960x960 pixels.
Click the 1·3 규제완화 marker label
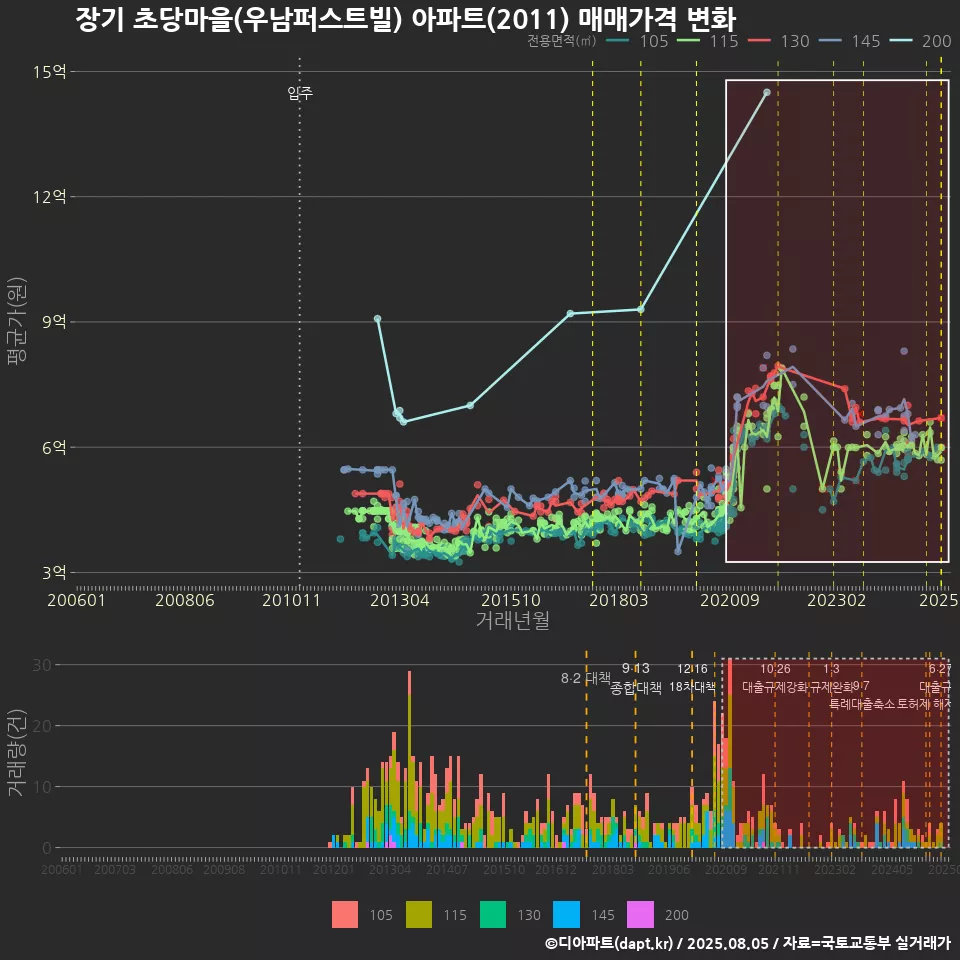pos(831,678)
